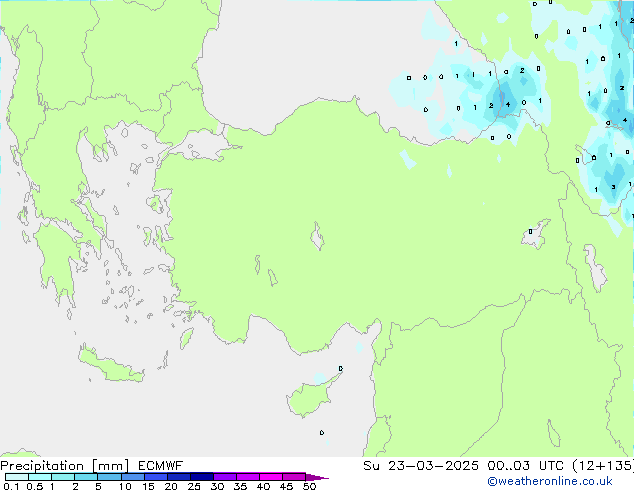
Task: Click the legend value '35'
Action: tap(240, 486)
